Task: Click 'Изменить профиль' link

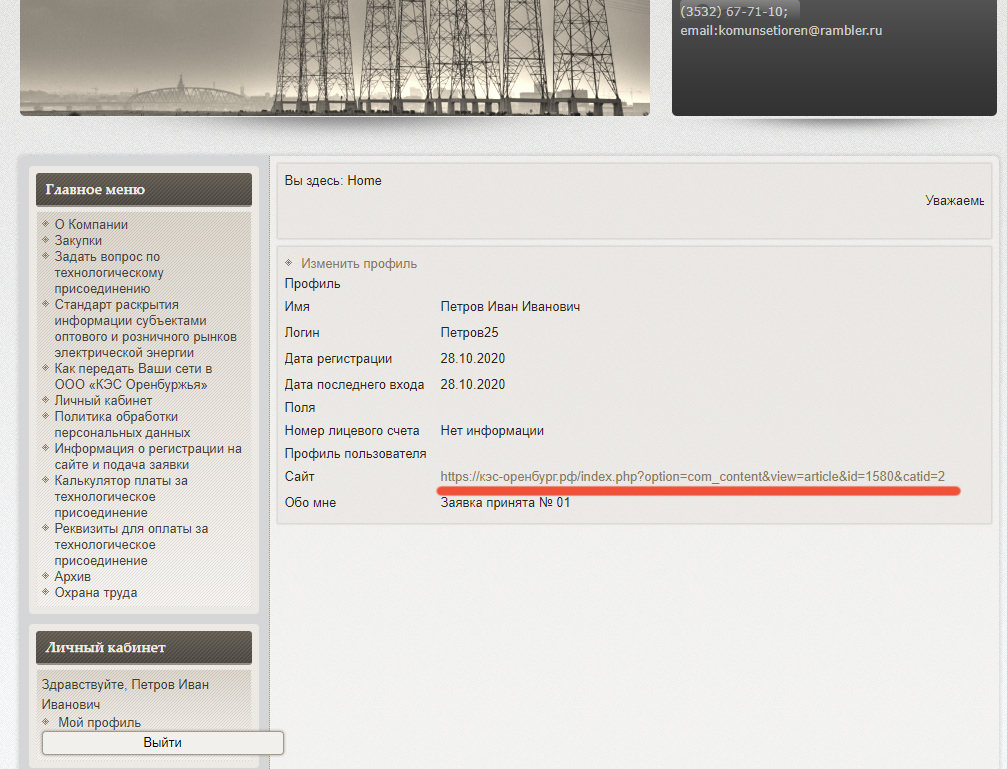Action: tap(359, 264)
